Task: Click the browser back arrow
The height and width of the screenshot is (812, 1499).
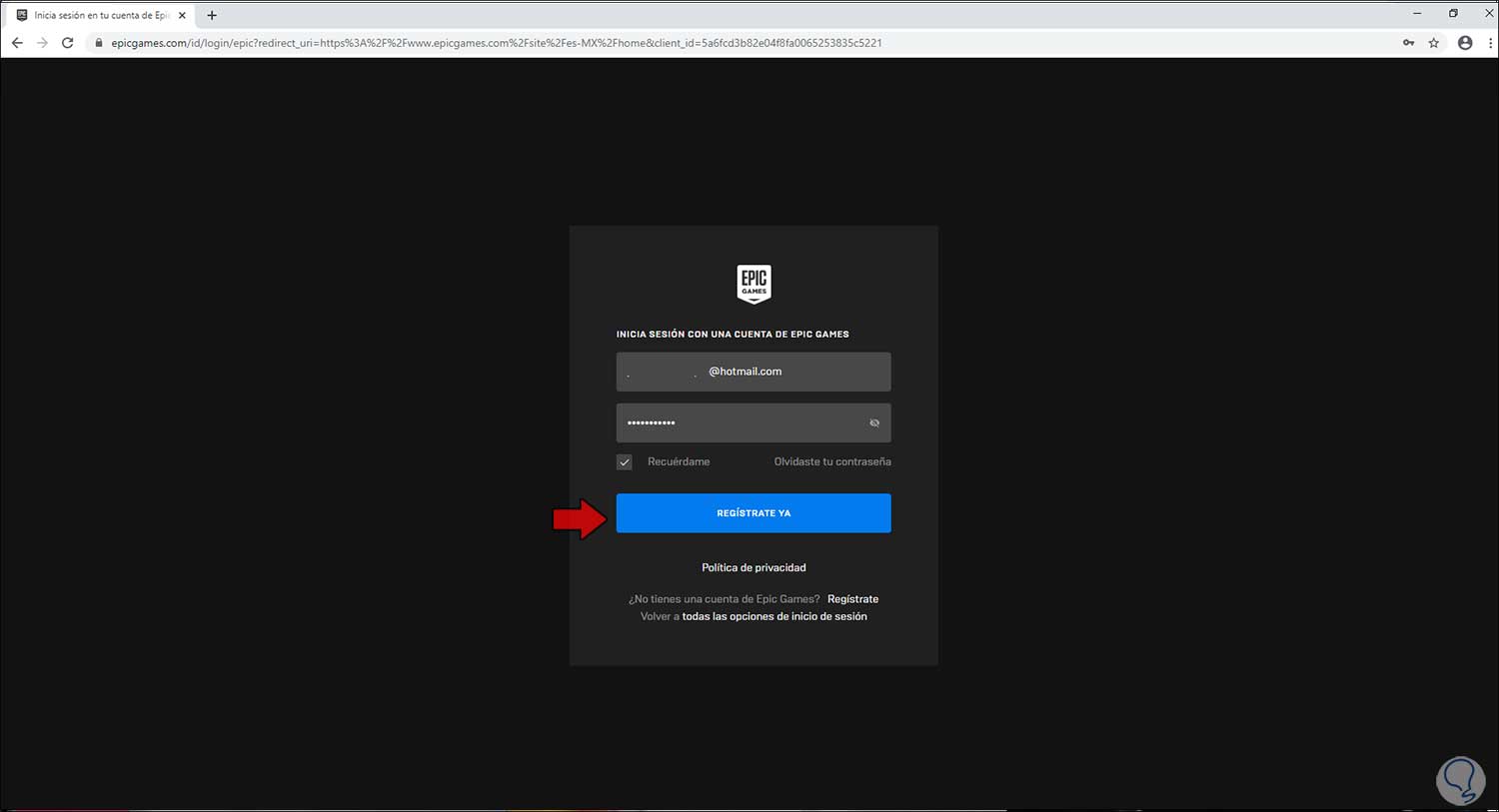Action: pyautogui.click(x=17, y=43)
